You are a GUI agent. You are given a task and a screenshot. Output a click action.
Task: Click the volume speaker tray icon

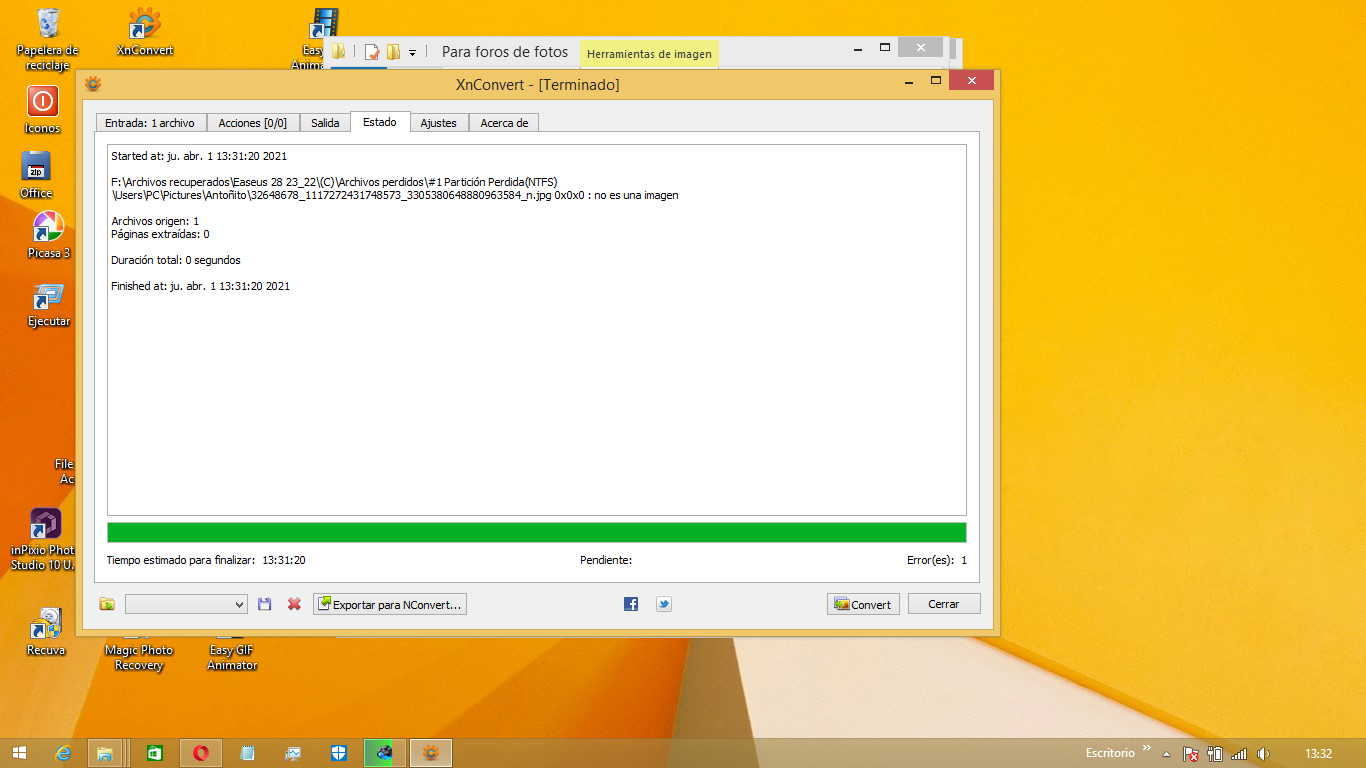(1263, 754)
